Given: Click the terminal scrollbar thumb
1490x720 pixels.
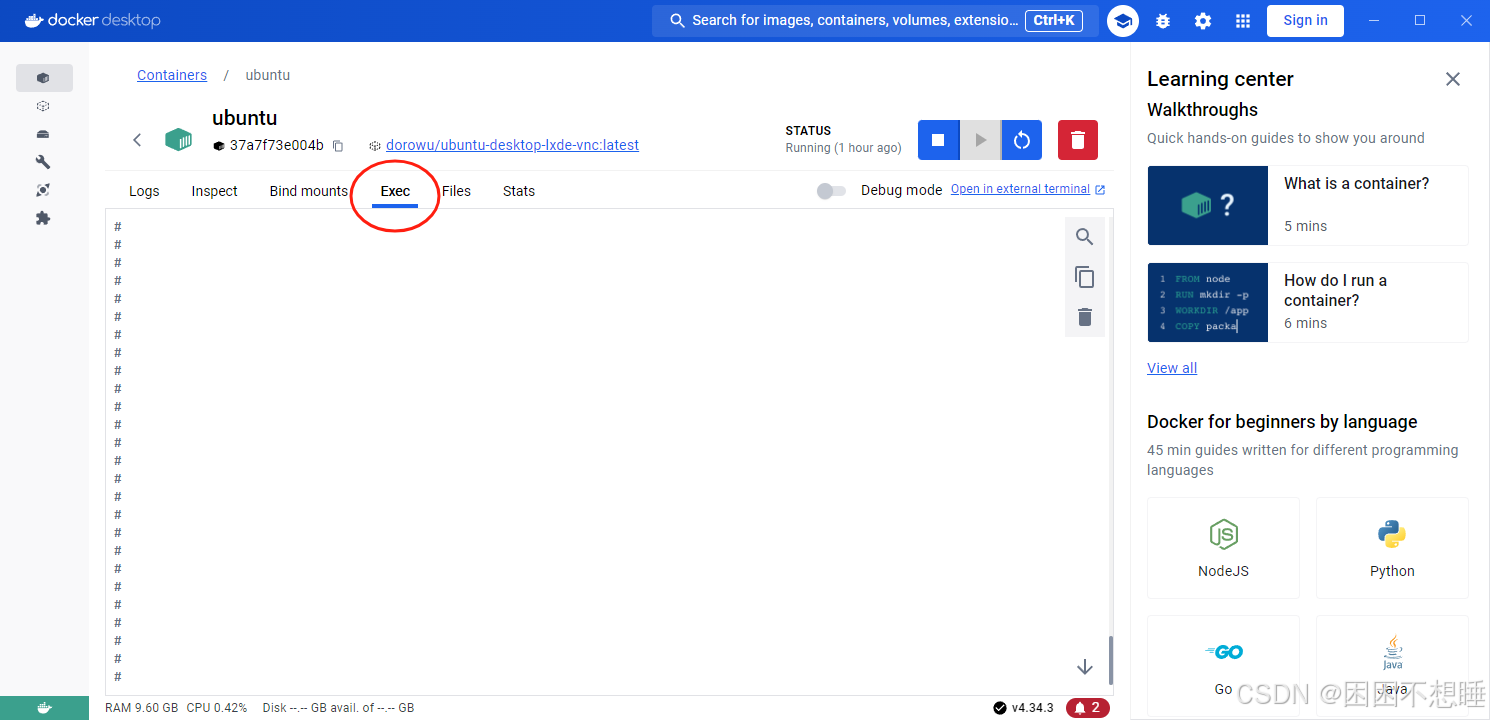Looking at the screenshot, I should click(x=1110, y=659).
